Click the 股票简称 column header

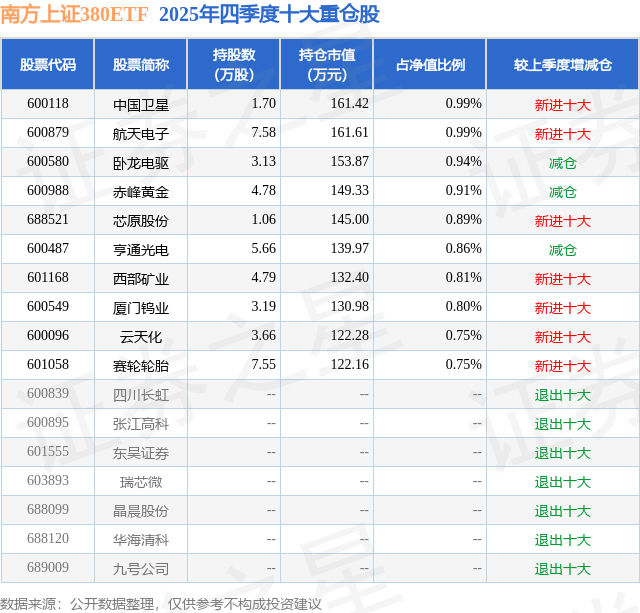coord(141,64)
